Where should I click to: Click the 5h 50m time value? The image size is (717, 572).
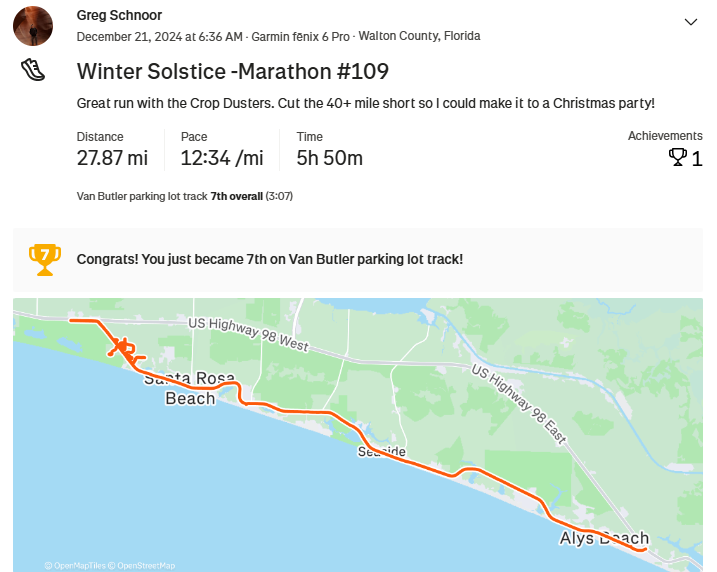coord(329,158)
